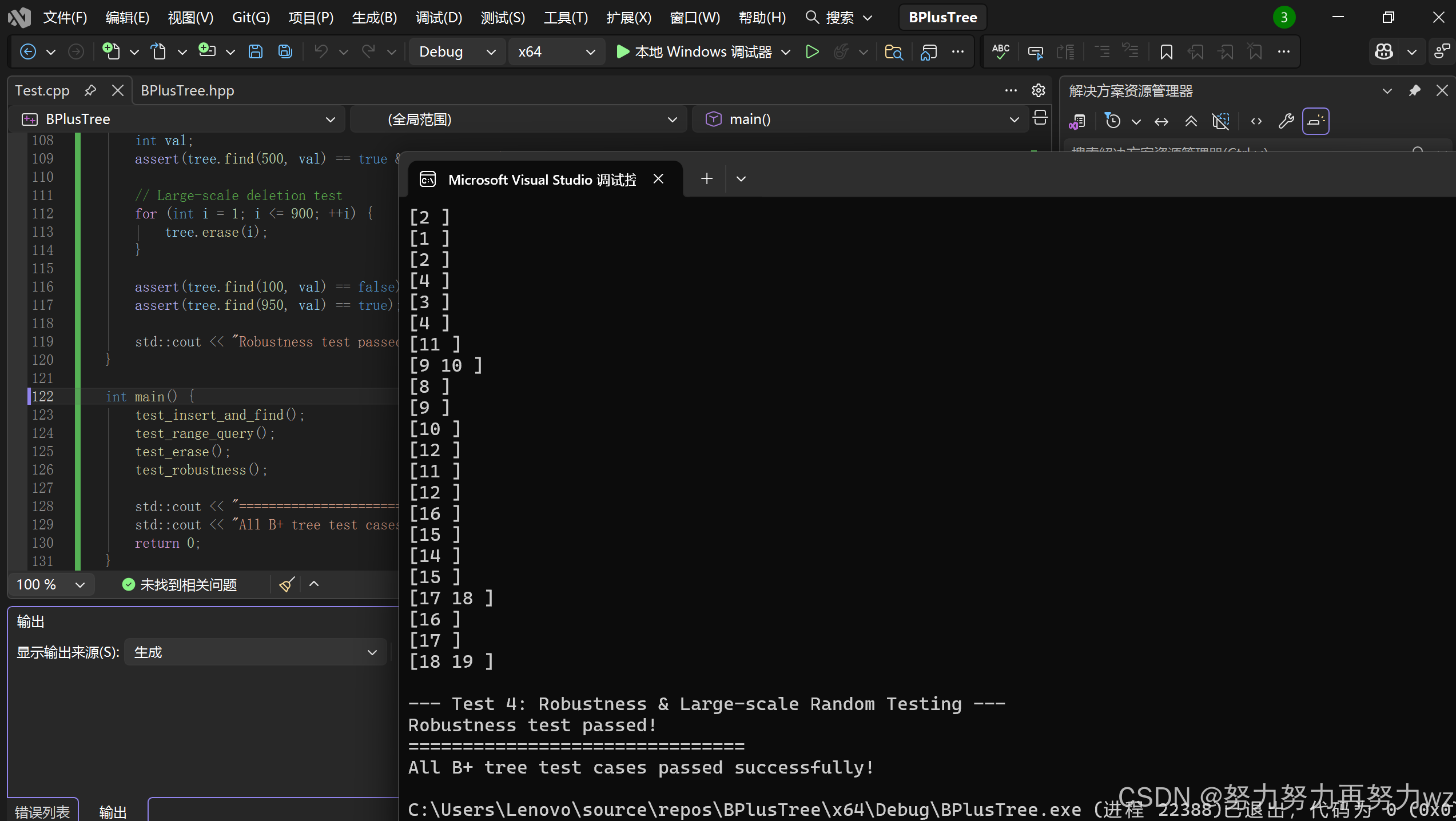
Task: Click the editor settings gear icon
Action: point(1038,90)
